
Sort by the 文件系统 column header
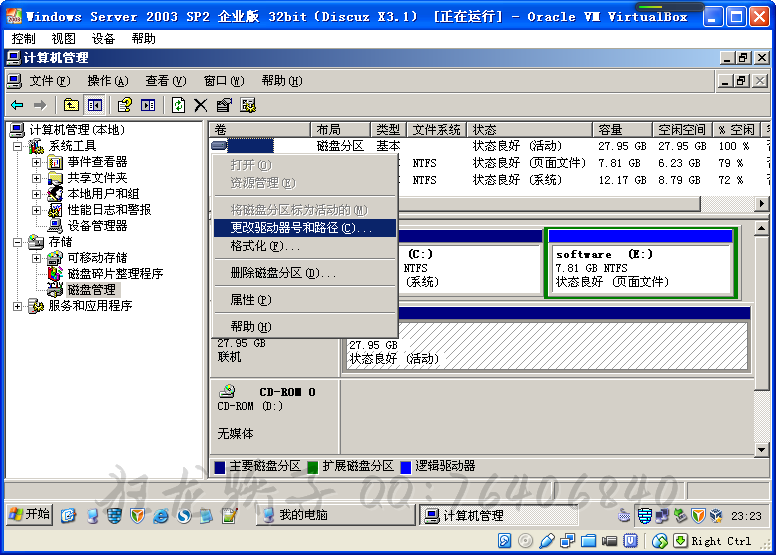point(436,130)
